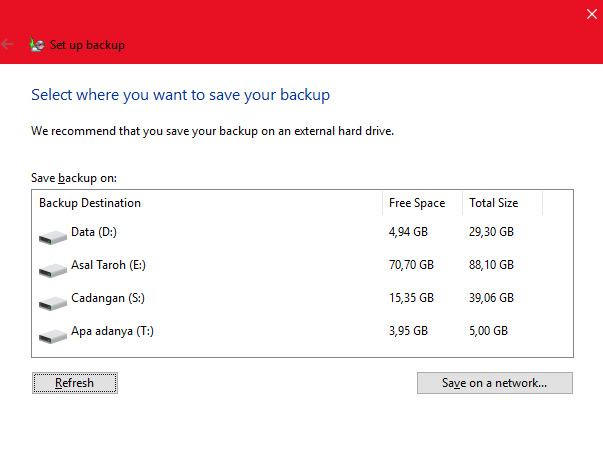Viewport: 603px width, 461px height.
Task: Click the Apa adanya (T:) drive icon
Action: [53, 336]
